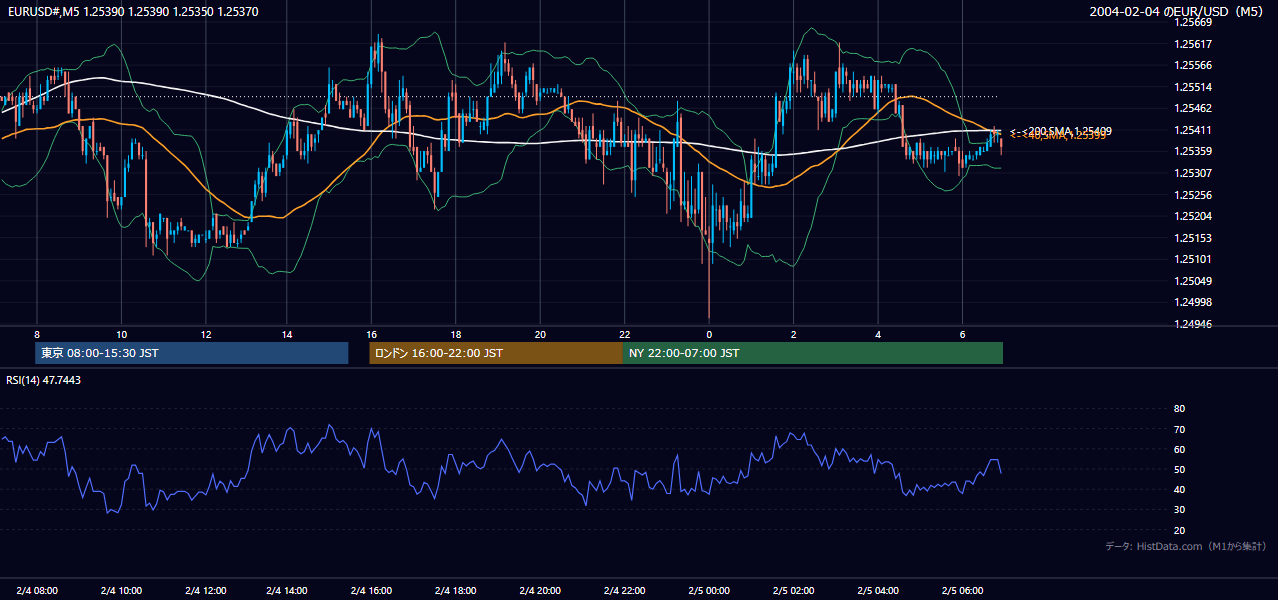Click the 2/4 22:00 bottom time label
This screenshot has width=1278, height=600.
point(624,590)
